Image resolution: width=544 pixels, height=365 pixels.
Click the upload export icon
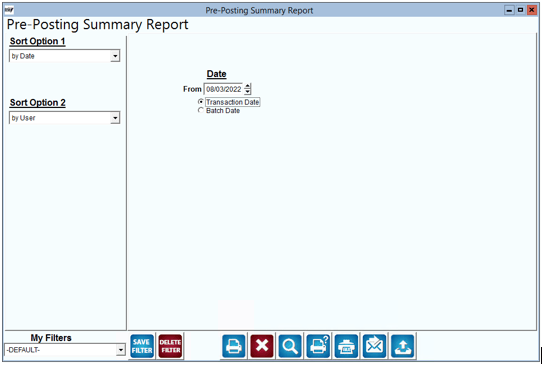(x=402, y=346)
